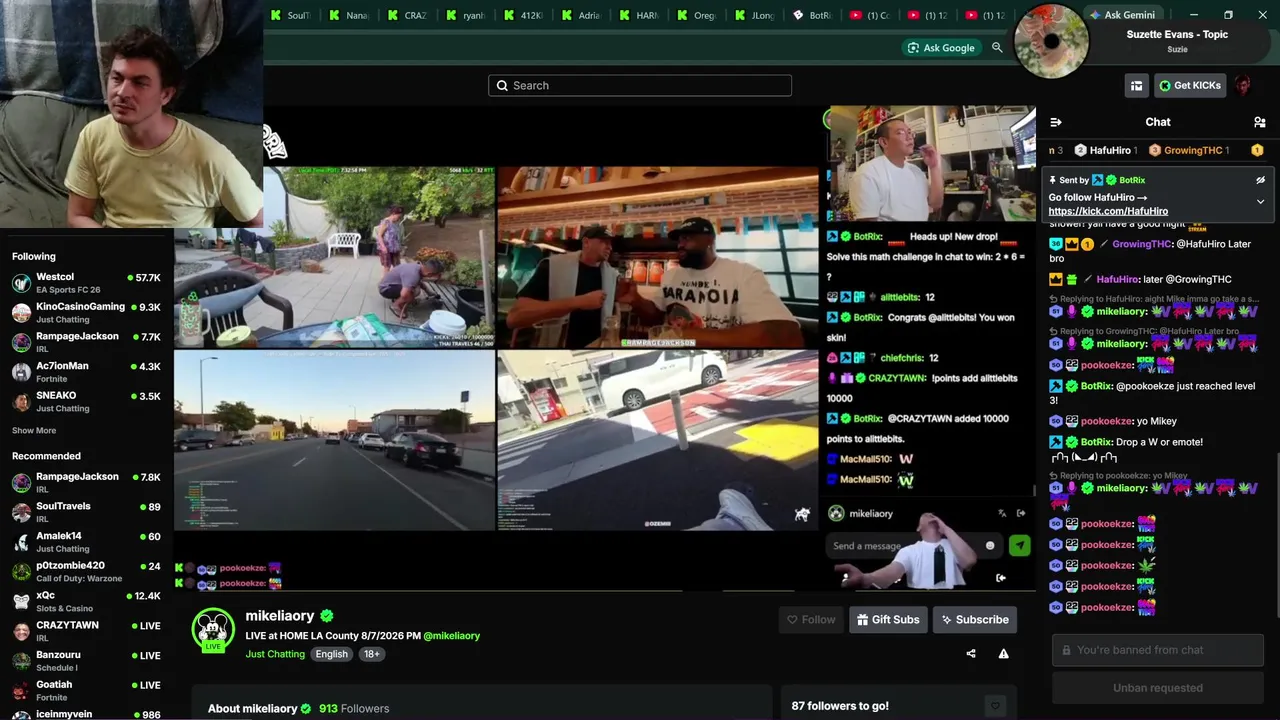
Task: Open the profile avatar menu in Kick header
Action: 1243,86
